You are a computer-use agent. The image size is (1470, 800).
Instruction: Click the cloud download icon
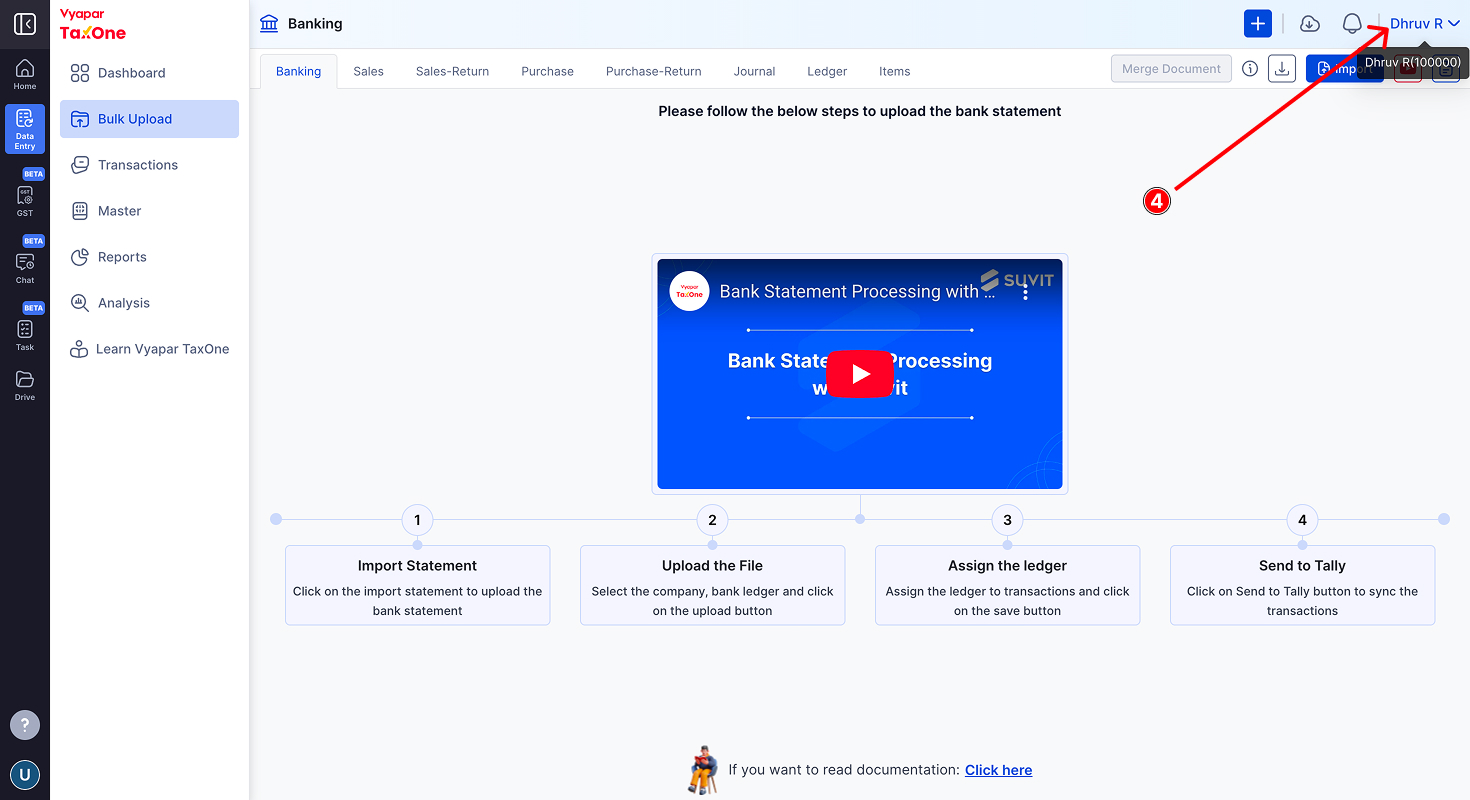[1309, 24]
